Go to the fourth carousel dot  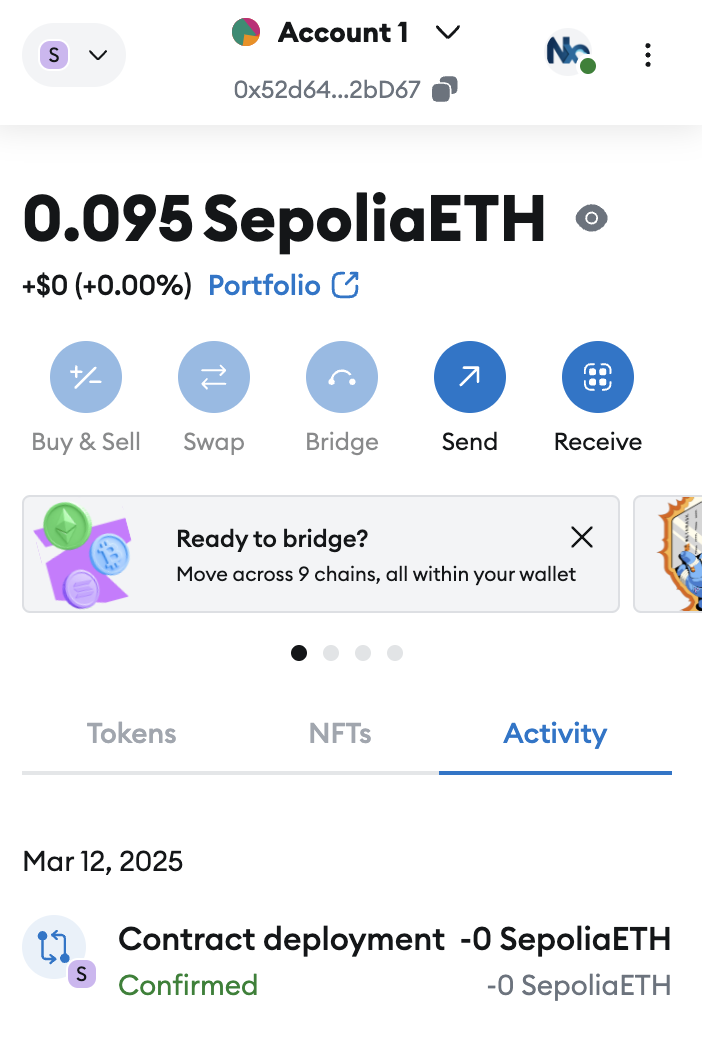pyautogui.click(x=395, y=653)
